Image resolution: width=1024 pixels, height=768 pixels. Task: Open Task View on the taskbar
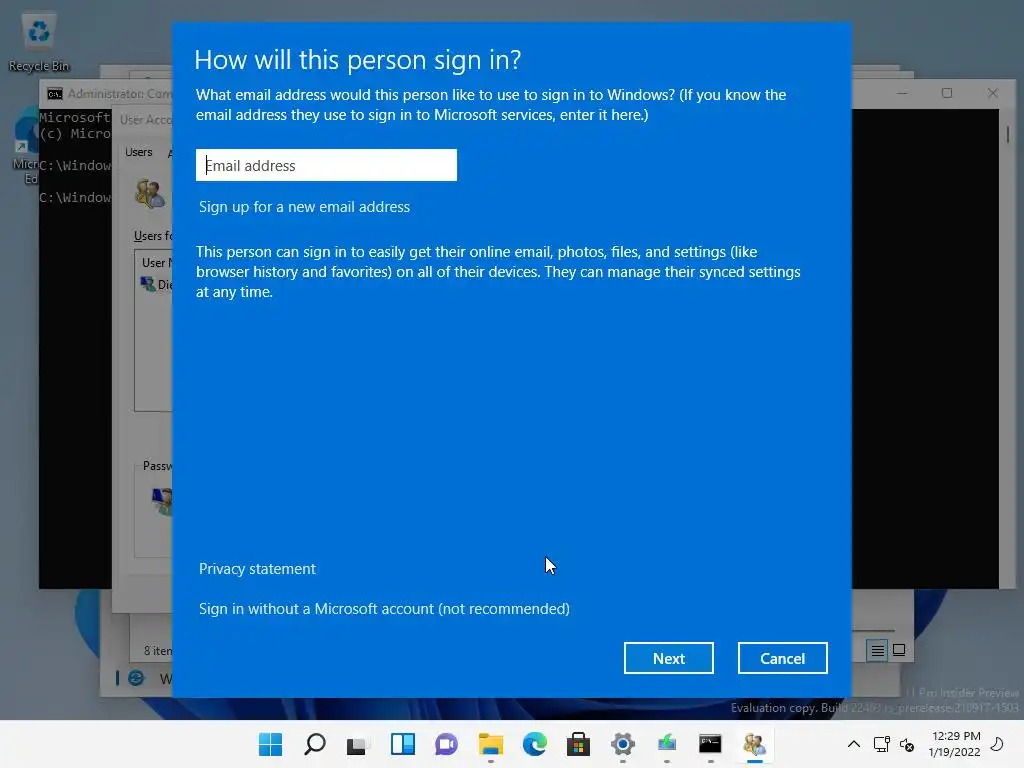[x=358, y=744]
